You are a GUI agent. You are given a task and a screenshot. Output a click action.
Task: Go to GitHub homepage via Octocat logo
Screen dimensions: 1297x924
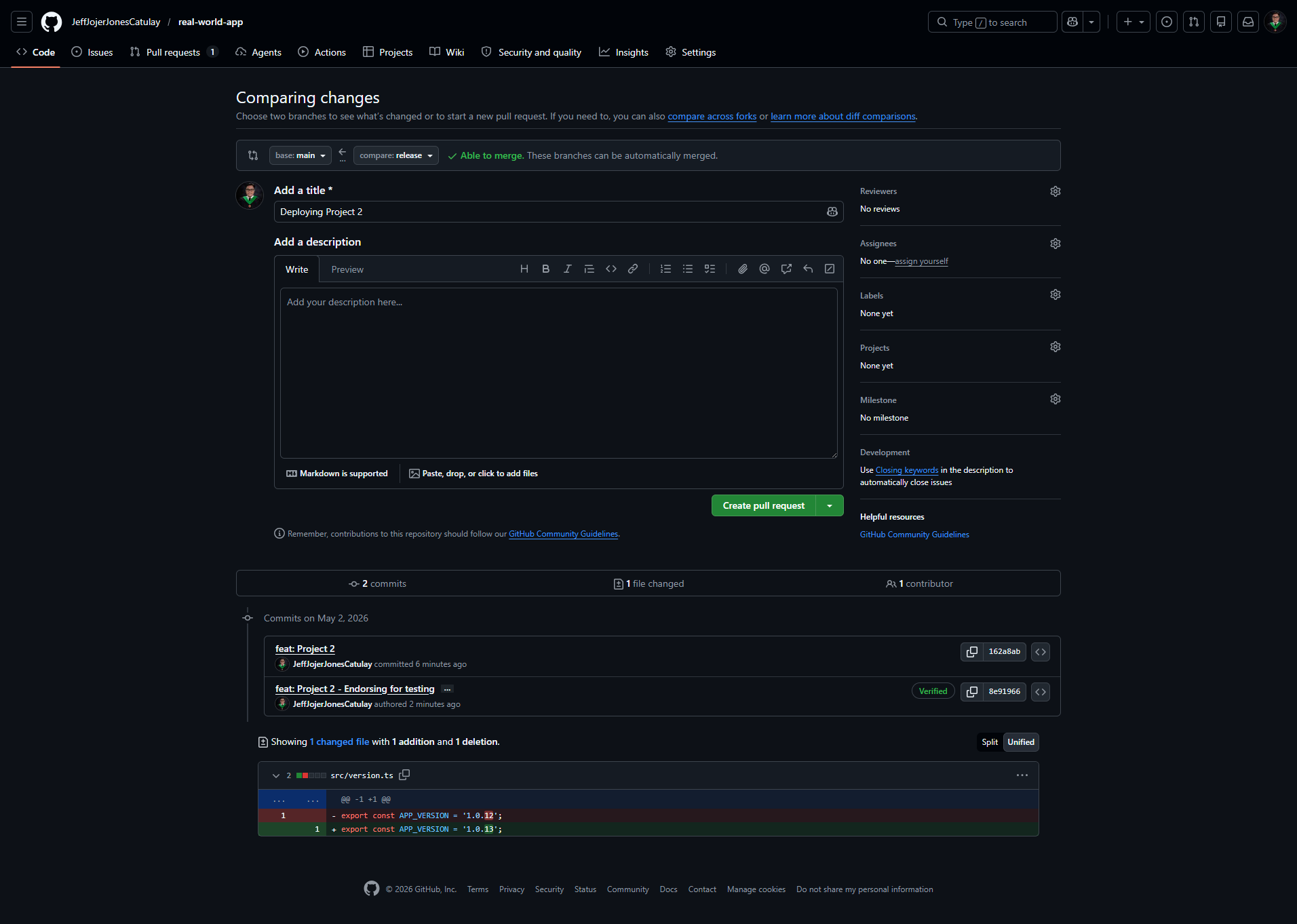coord(52,22)
